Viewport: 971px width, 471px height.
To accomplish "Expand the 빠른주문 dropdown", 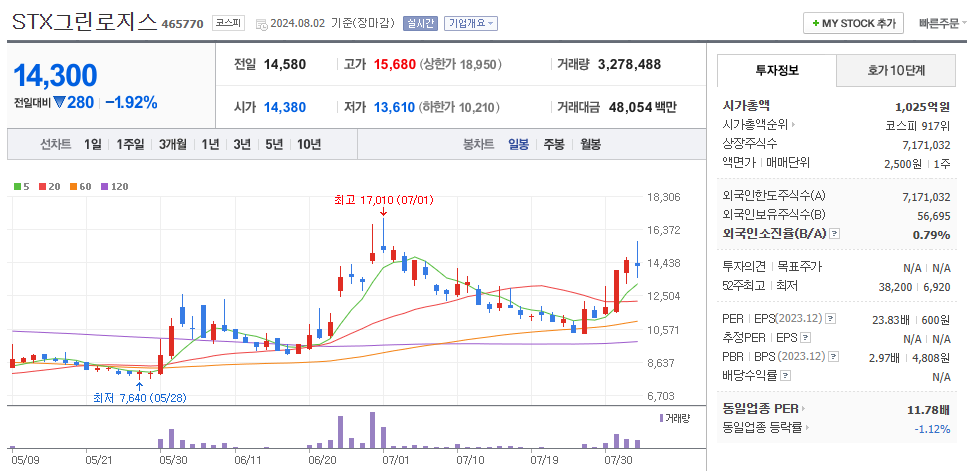I will tap(943, 24).
